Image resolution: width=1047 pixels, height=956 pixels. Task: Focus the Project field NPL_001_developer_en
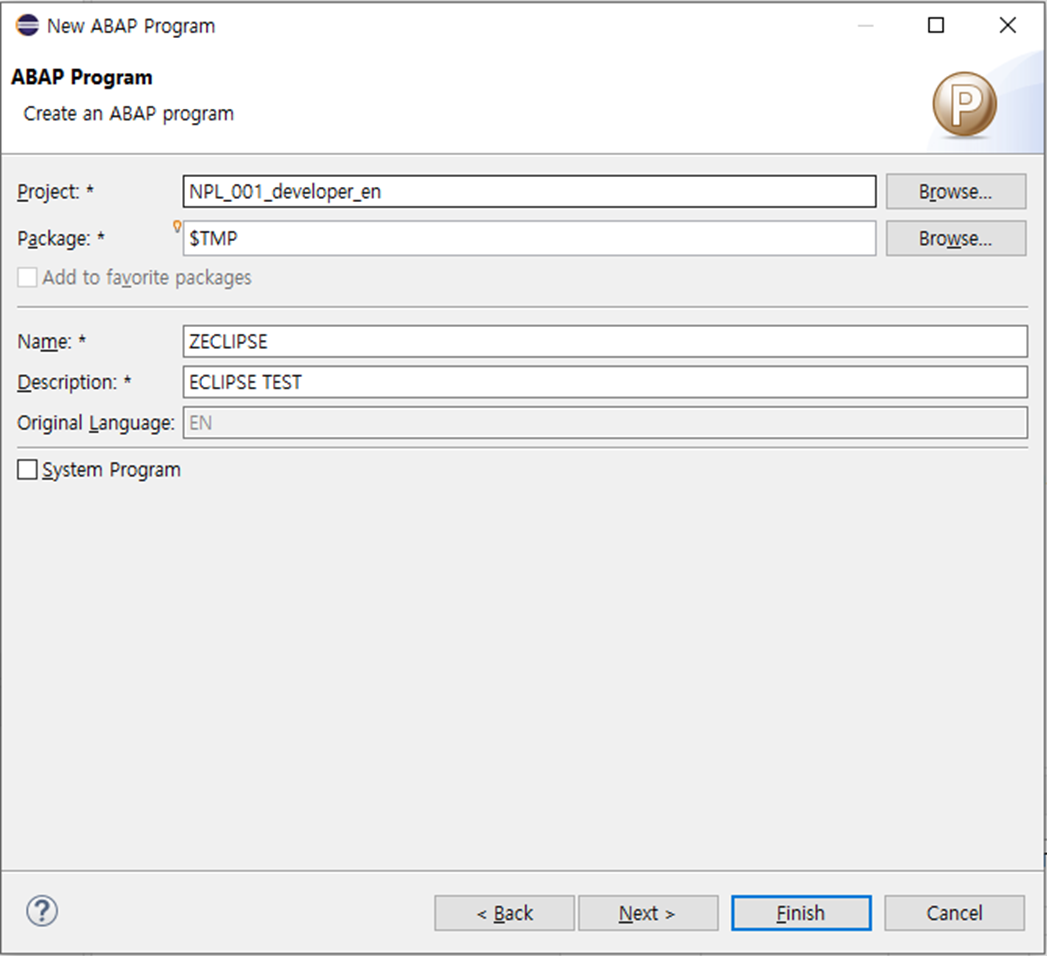pos(530,192)
